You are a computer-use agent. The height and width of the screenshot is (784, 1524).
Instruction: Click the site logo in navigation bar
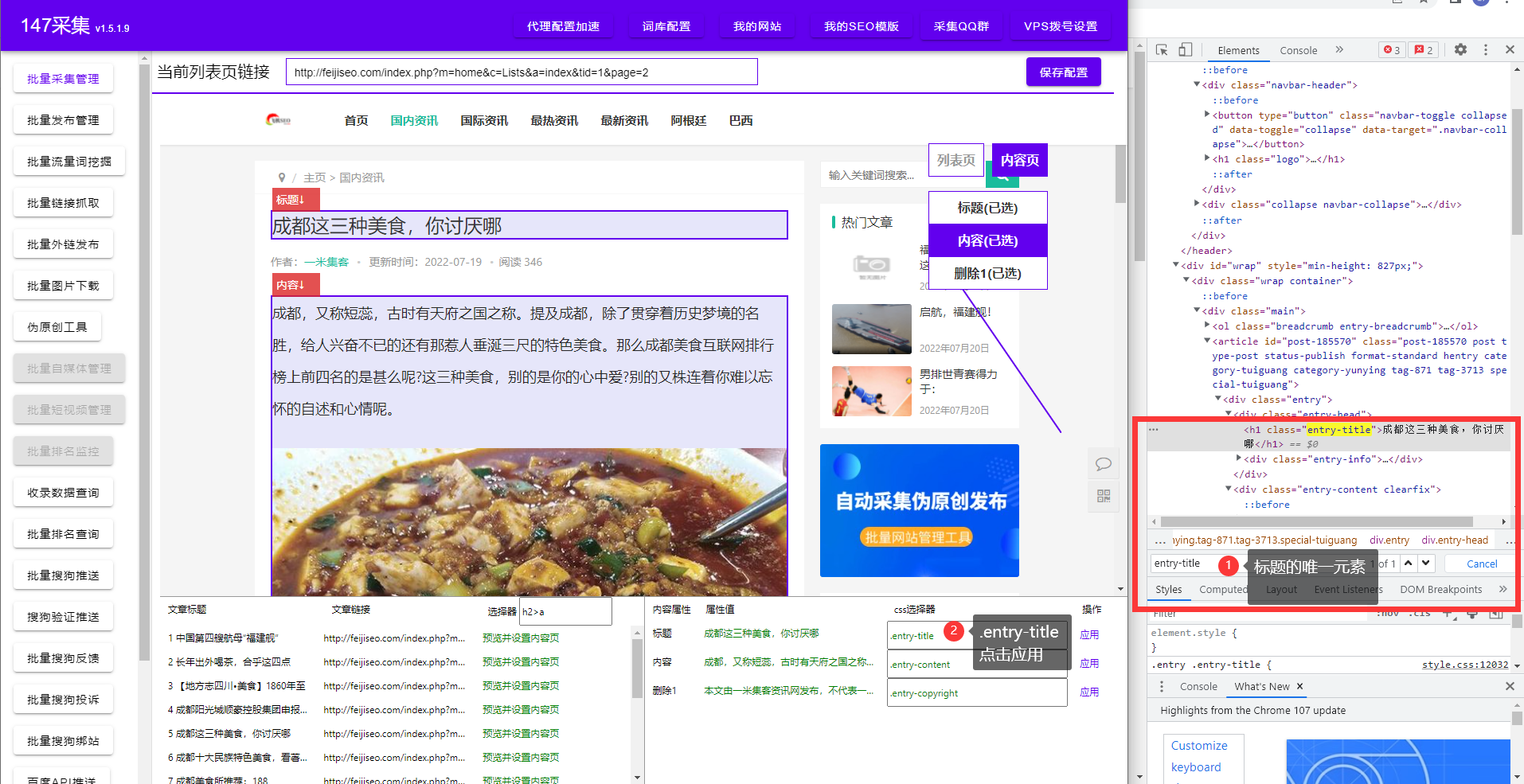coord(279,120)
